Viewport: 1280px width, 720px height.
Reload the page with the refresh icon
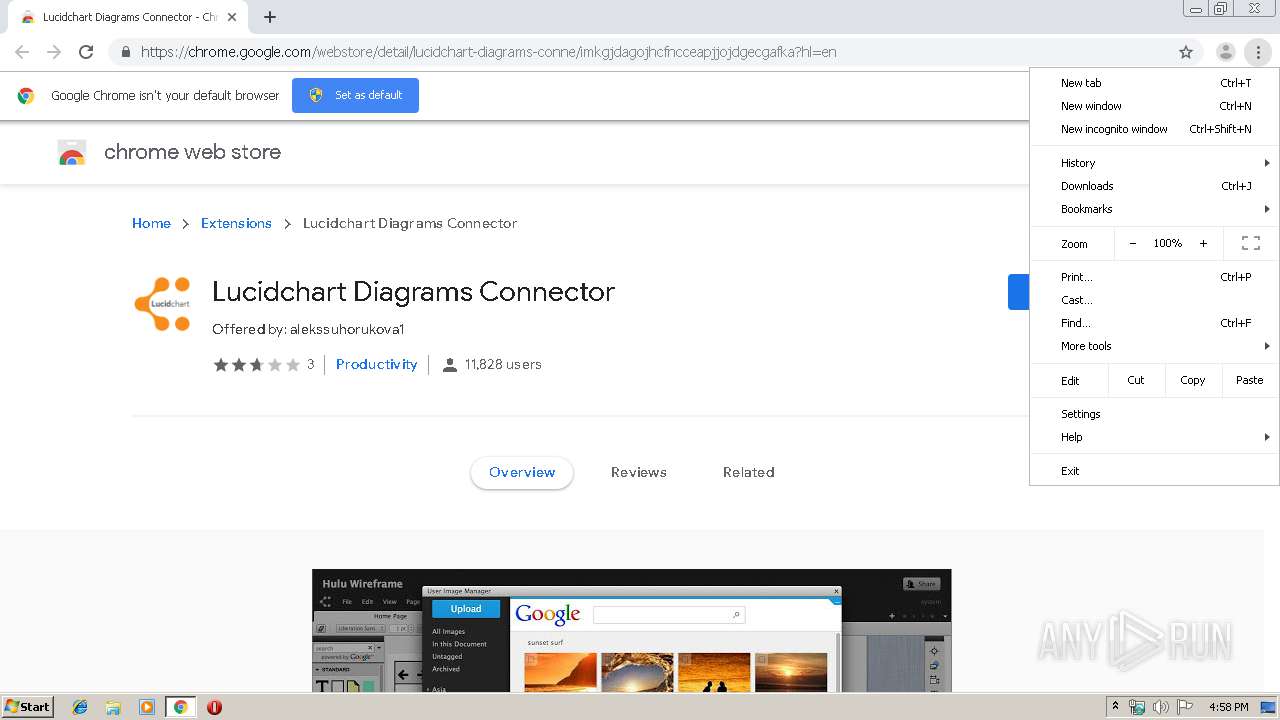tap(86, 52)
